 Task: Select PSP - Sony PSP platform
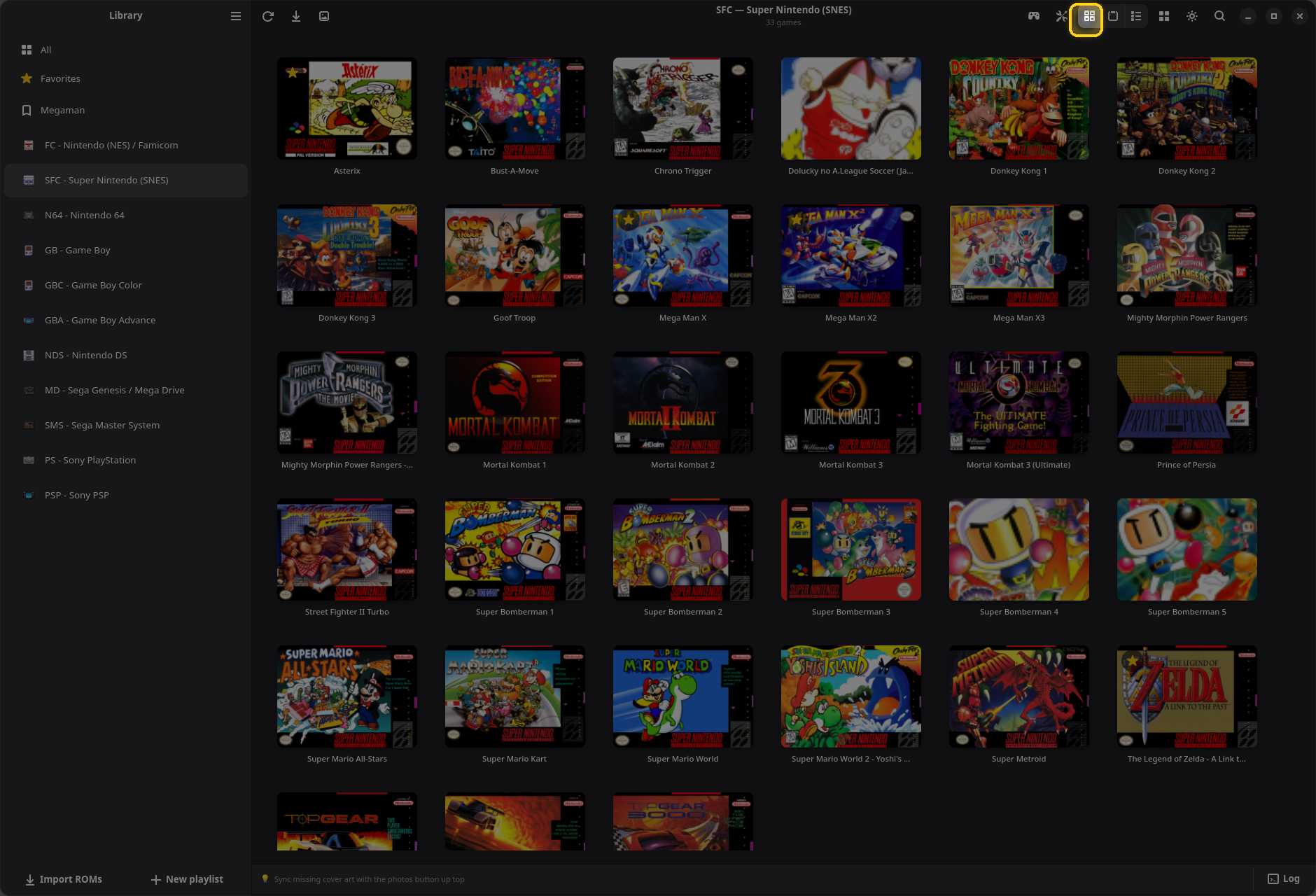(126, 495)
